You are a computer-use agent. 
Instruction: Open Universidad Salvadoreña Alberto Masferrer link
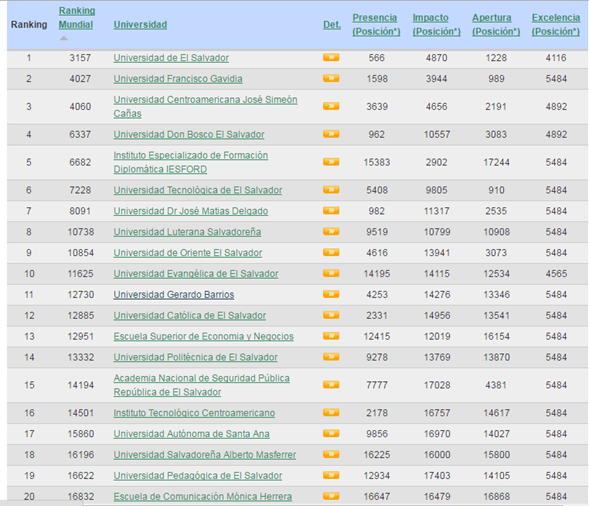[x=205, y=455]
